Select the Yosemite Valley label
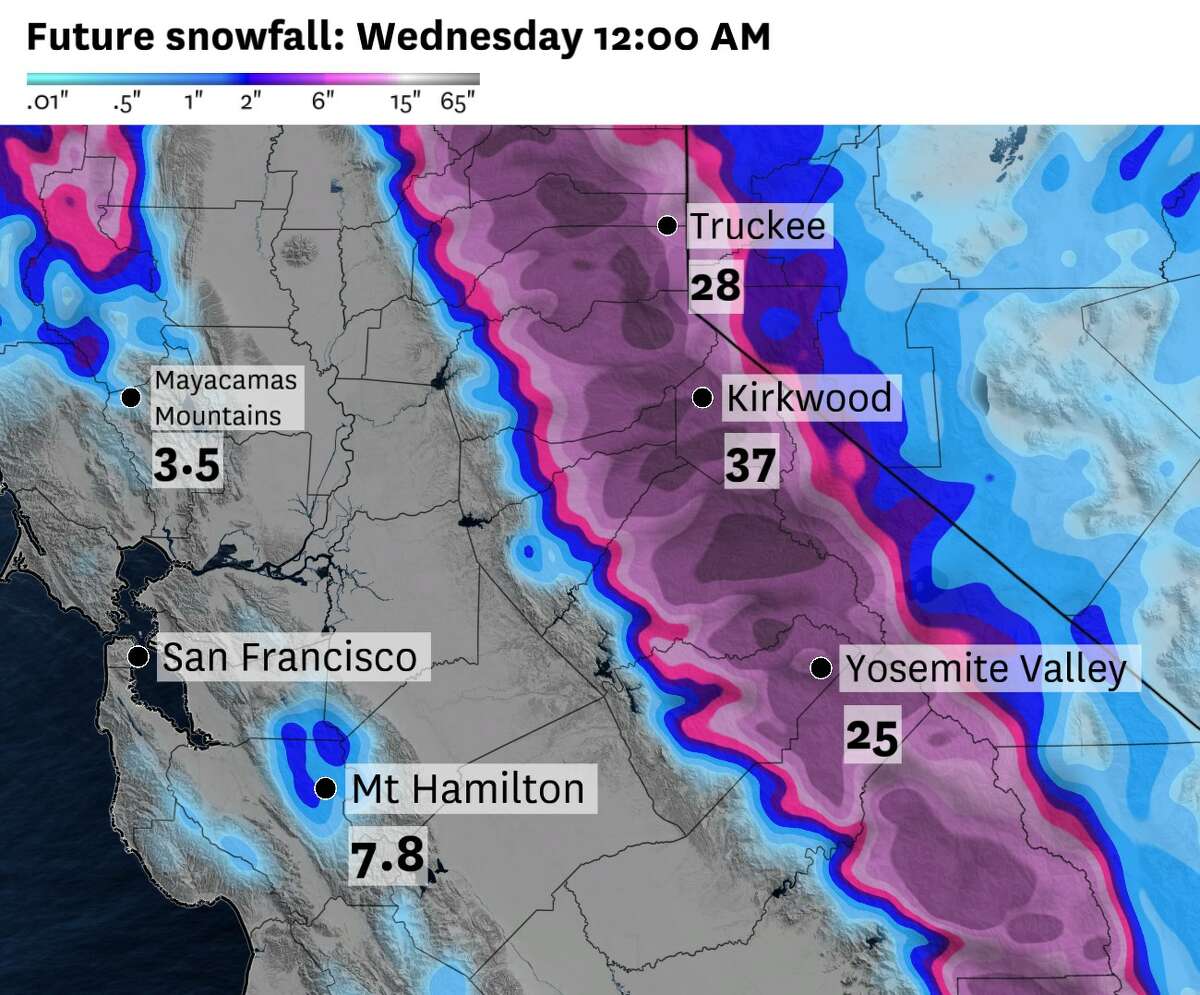This screenshot has width=1200, height=995. [x=987, y=669]
